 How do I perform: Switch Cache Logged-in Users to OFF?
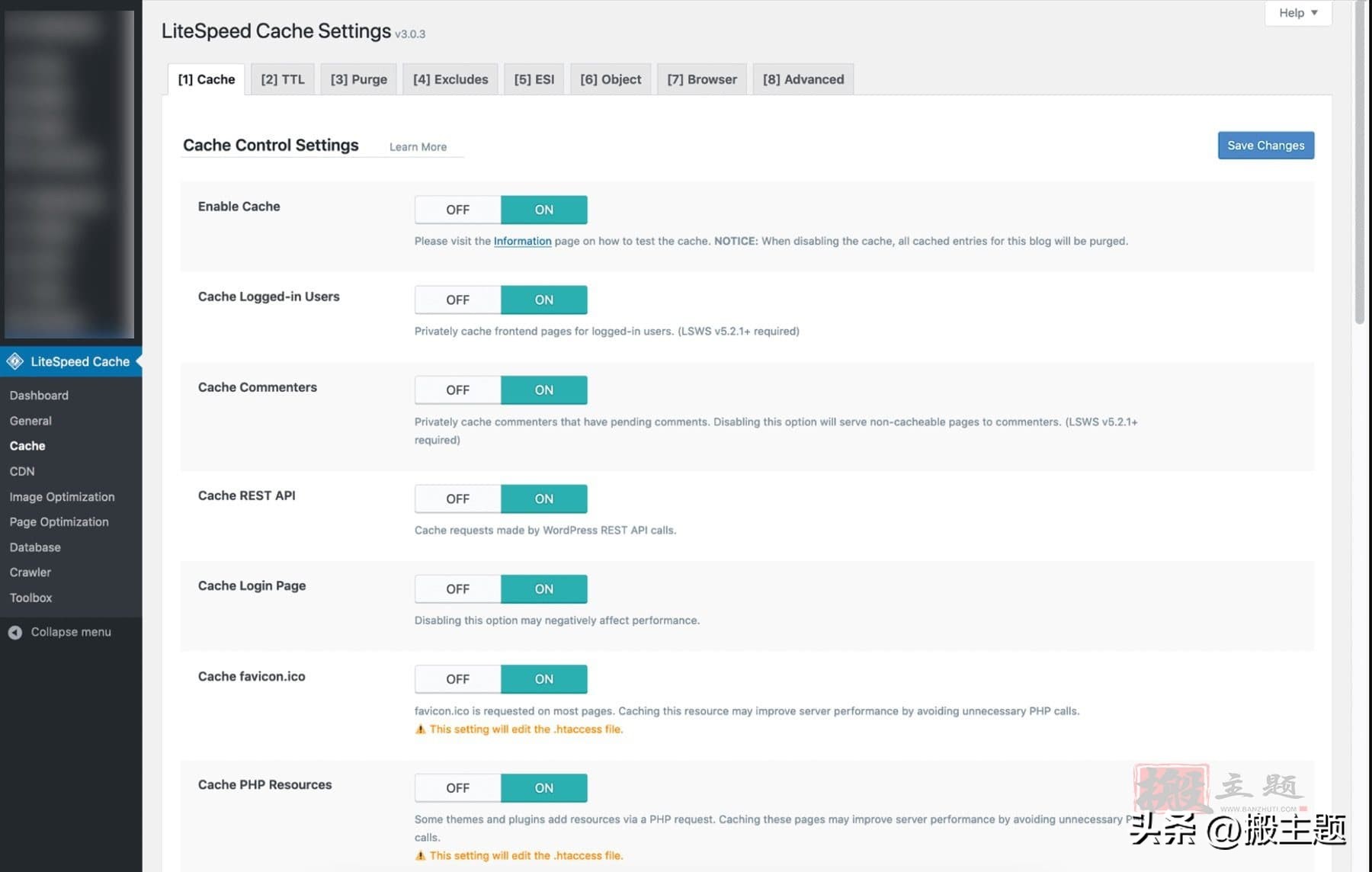tap(457, 300)
